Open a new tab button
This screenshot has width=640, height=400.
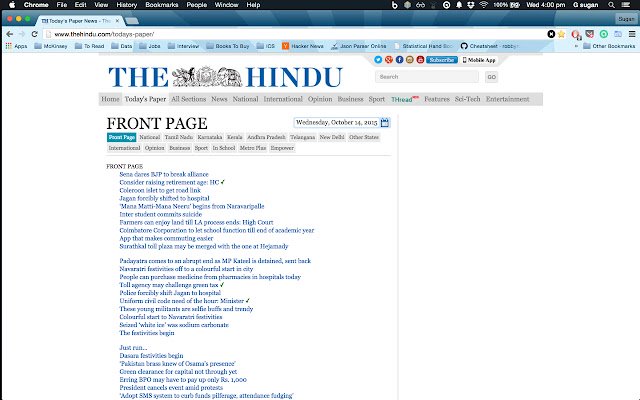tap(131, 20)
